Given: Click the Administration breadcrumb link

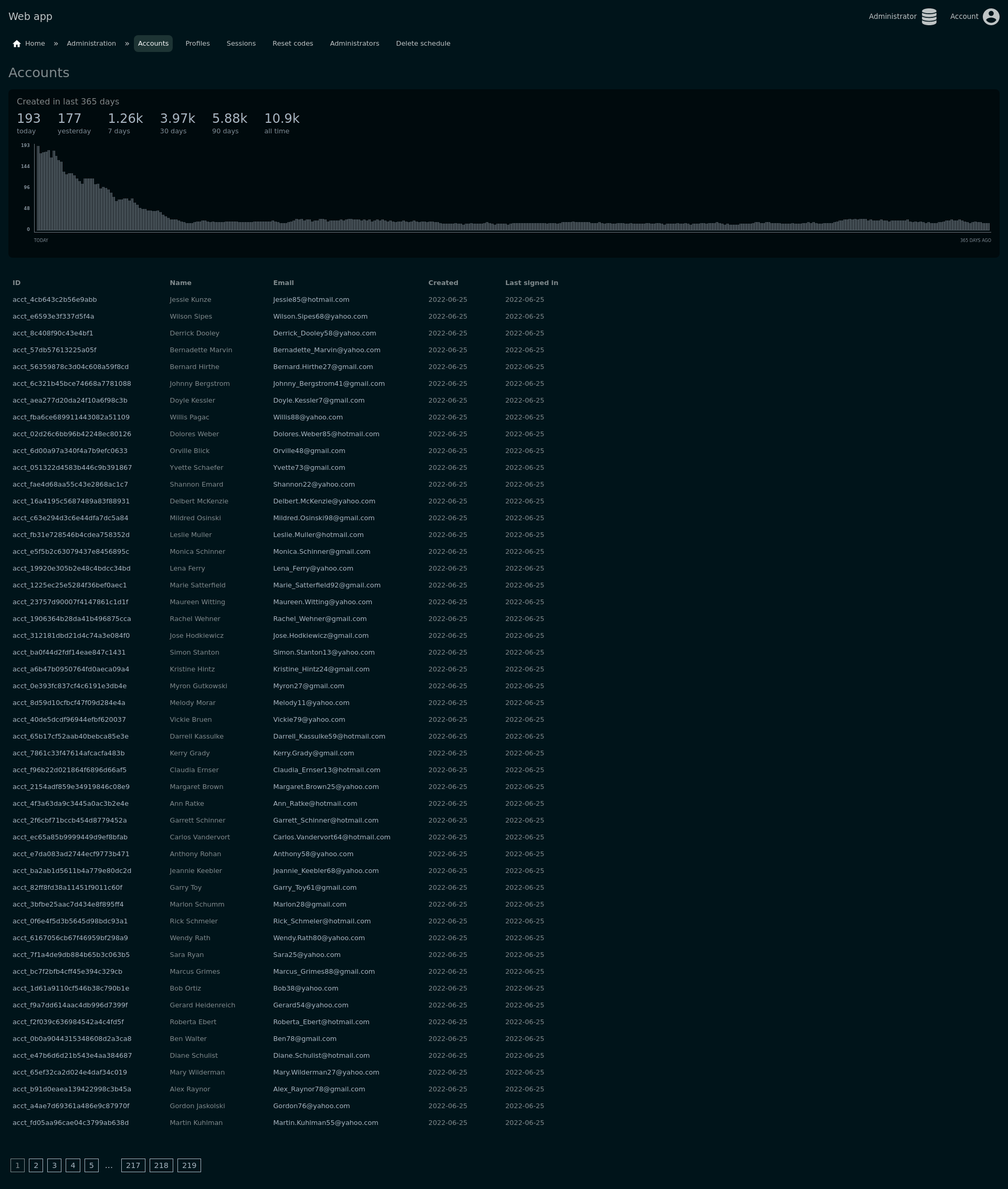Looking at the screenshot, I should (91, 44).
